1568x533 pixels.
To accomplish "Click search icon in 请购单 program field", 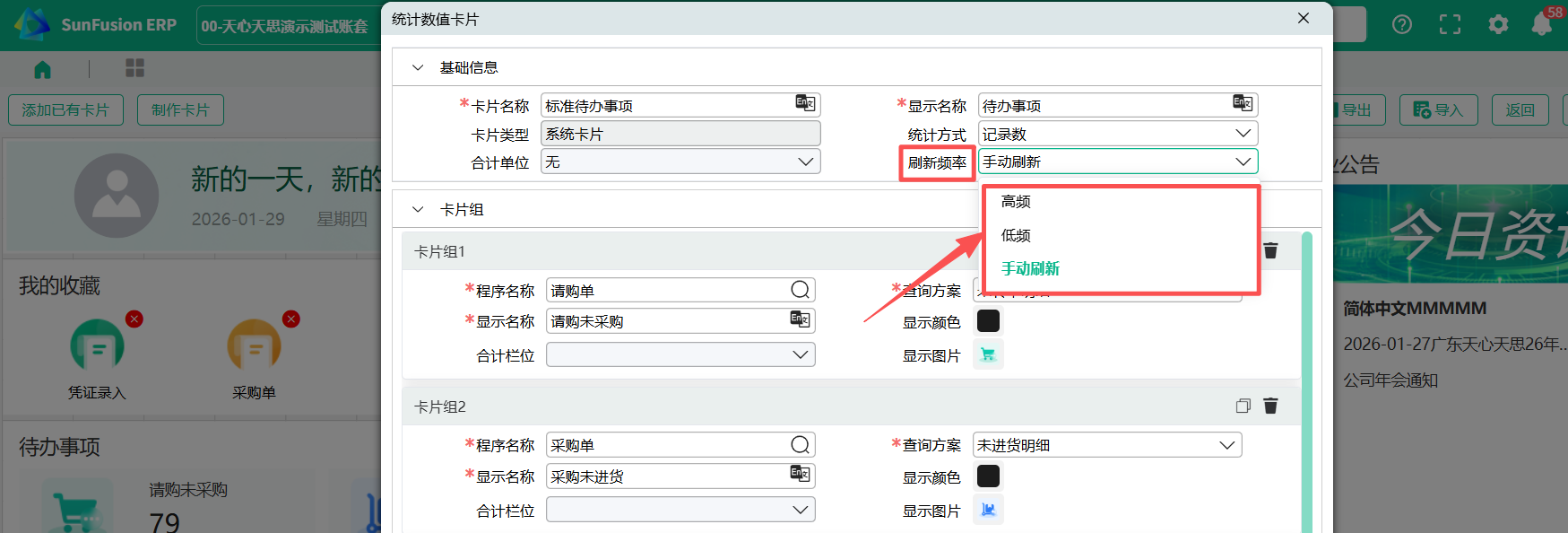I will click(x=800, y=290).
